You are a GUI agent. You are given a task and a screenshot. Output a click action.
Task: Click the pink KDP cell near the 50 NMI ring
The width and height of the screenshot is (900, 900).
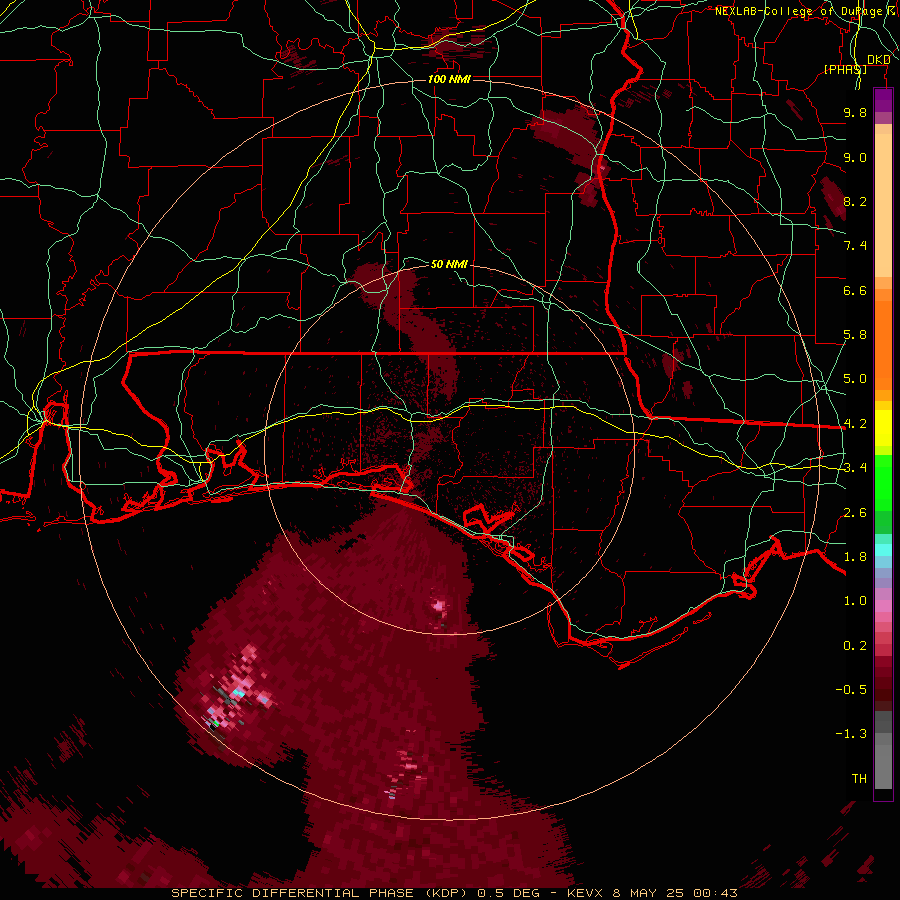pos(440,606)
